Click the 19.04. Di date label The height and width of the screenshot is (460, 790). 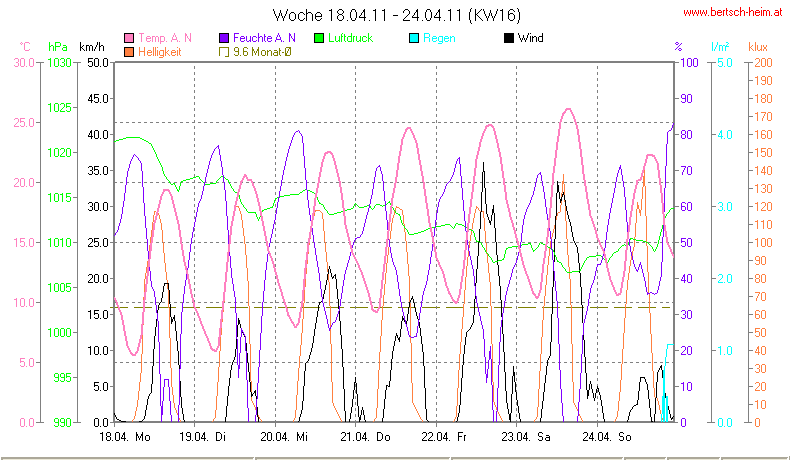coord(203,437)
